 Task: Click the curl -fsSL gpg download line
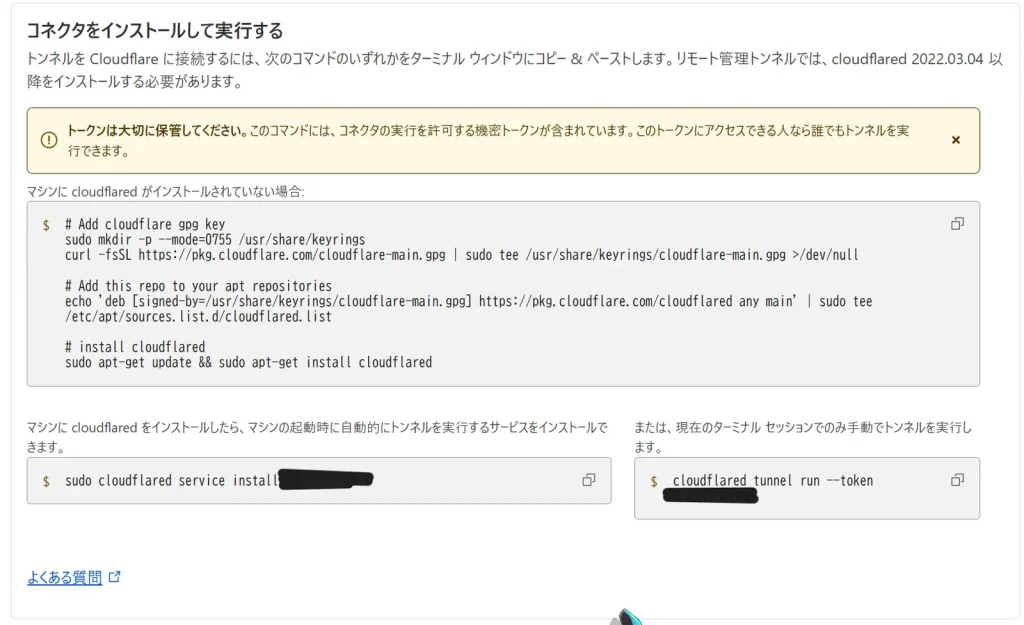coord(462,255)
